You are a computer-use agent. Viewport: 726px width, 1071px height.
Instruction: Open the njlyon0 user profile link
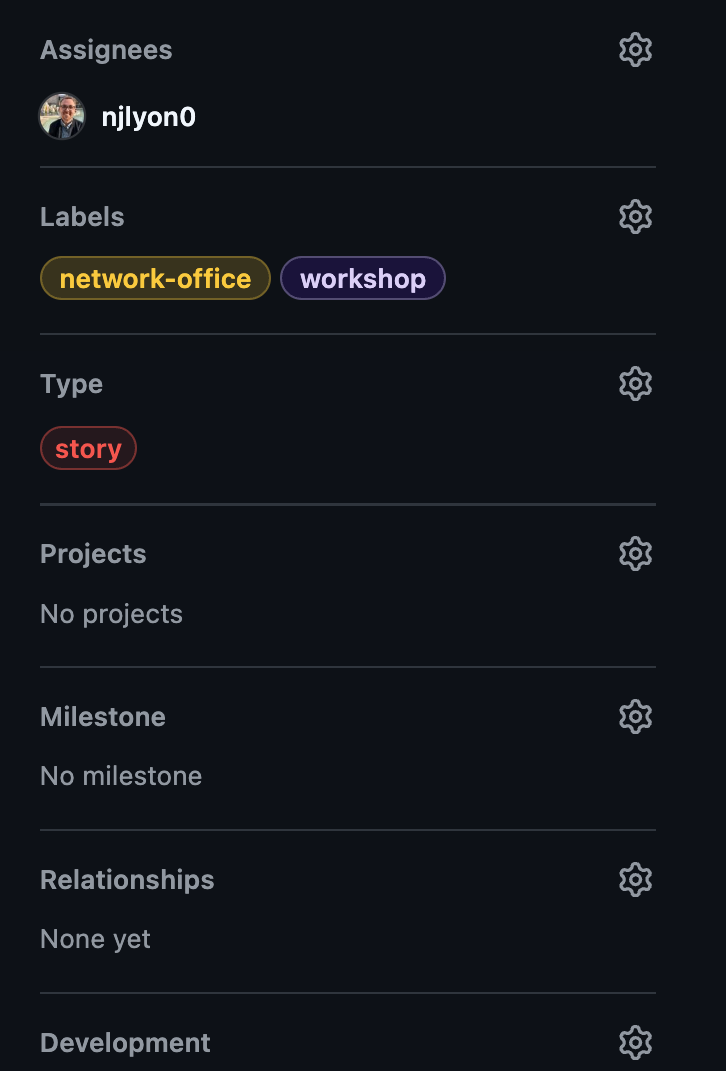(148, 117)
